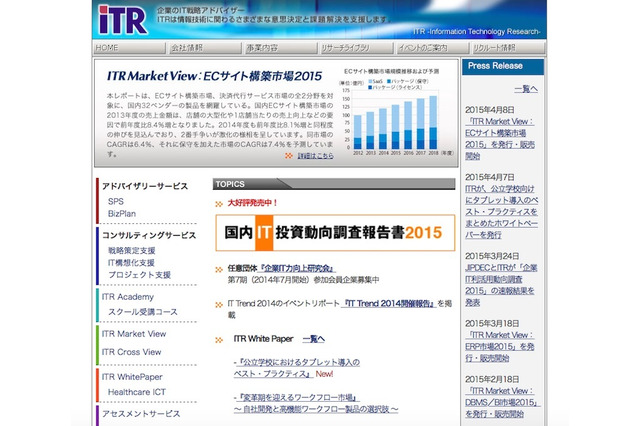Open ITR Academy in the sidebar
Screen dimensions: 640x426
pos(128,297)
